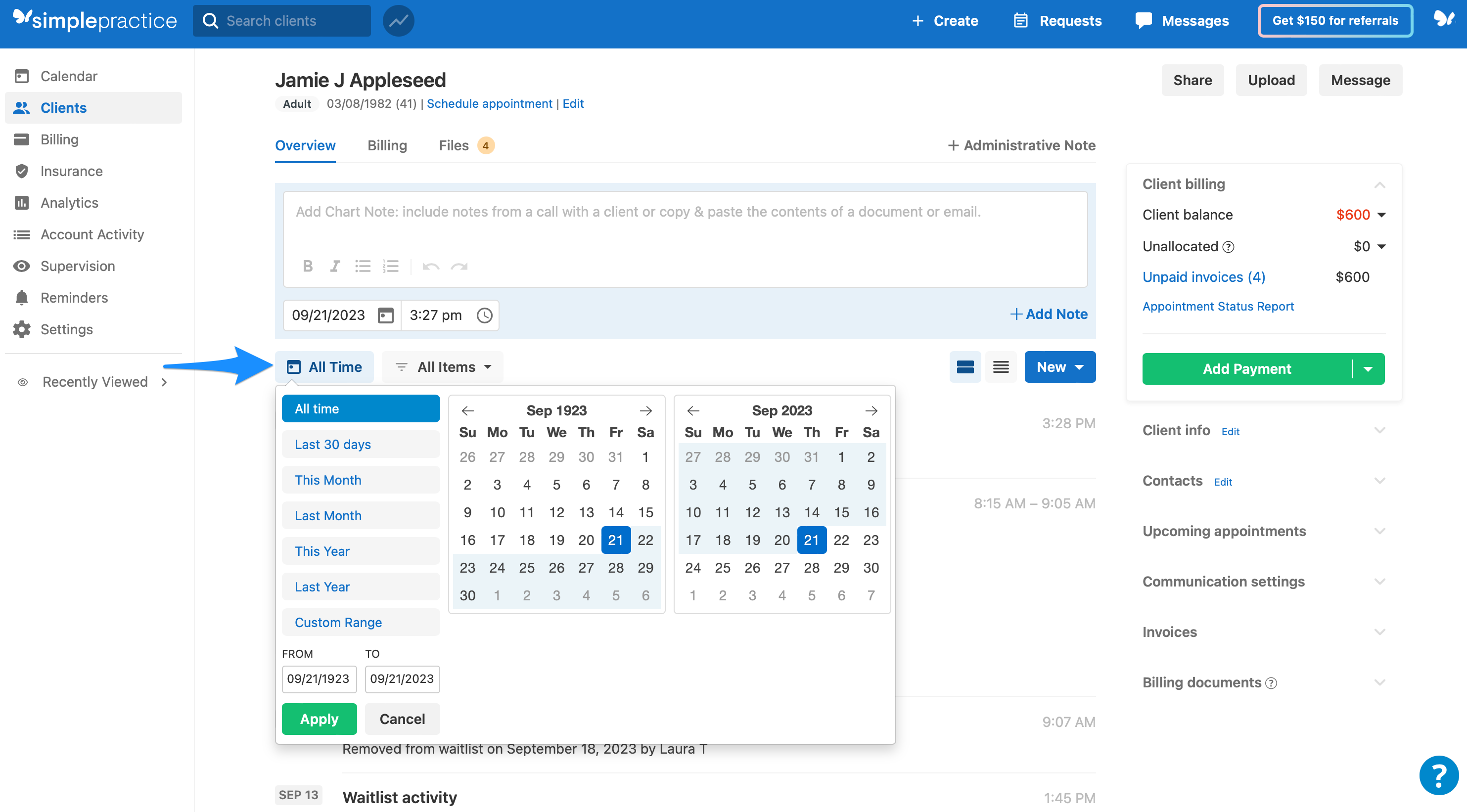Open the help question mark bubble
This screenshot has width=1467, height=812.
click(x=1438, y=775)
